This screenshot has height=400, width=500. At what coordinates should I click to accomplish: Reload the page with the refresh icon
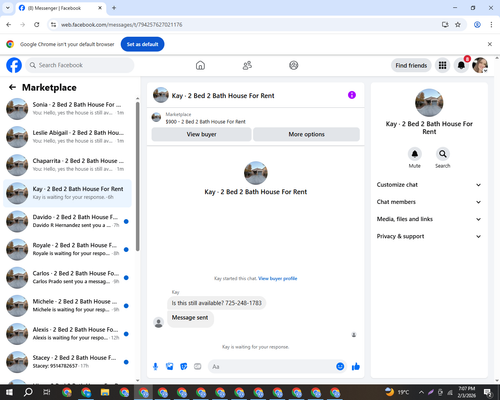(x=37, y=25)
